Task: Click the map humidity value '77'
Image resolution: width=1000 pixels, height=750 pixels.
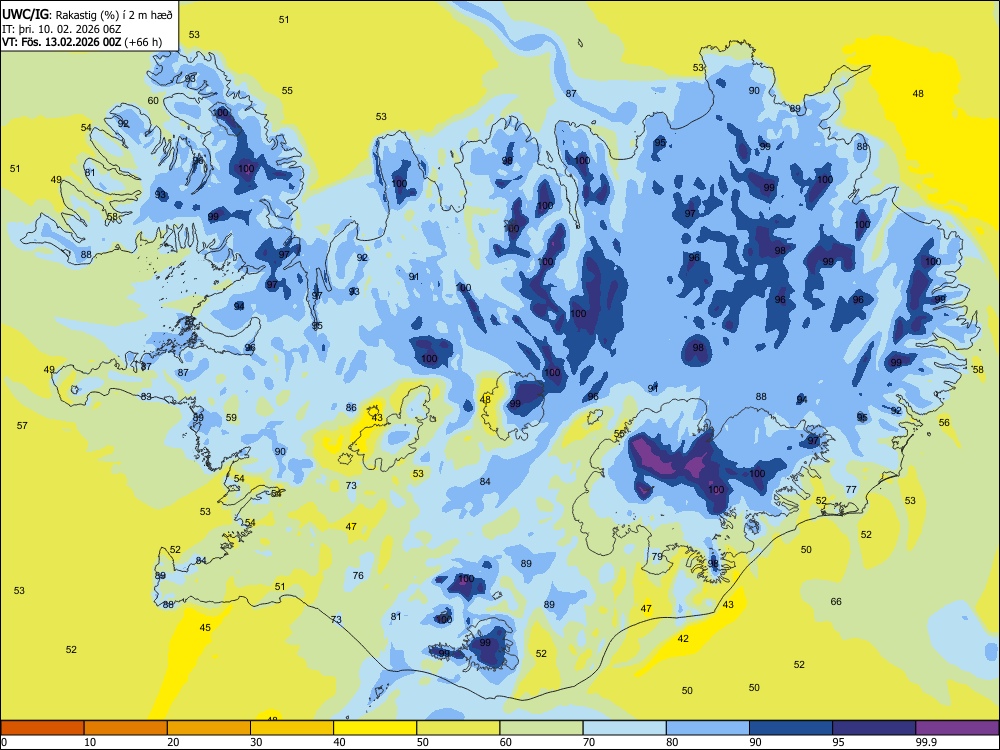Action: click(851, 489)
